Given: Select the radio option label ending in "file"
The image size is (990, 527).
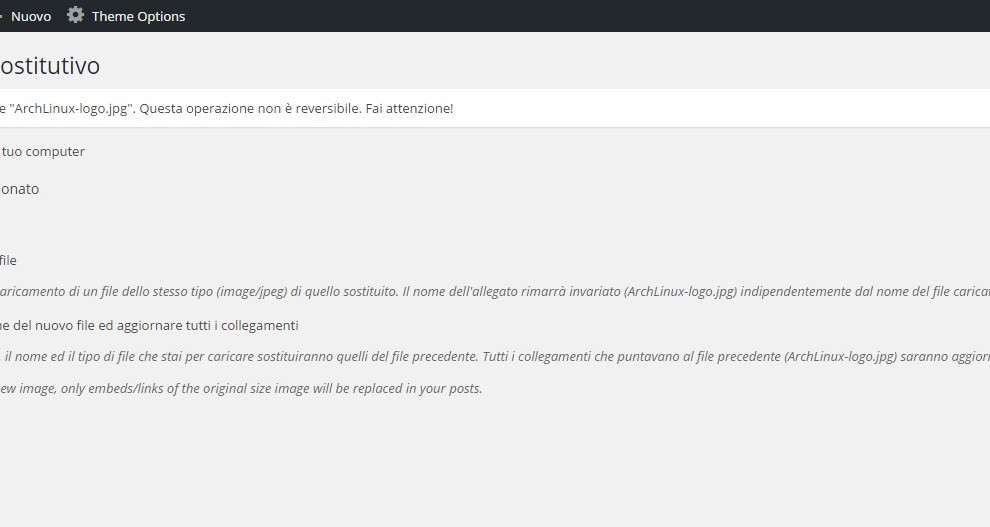Looking at the screenshot, I should click(x=8, y=260).
